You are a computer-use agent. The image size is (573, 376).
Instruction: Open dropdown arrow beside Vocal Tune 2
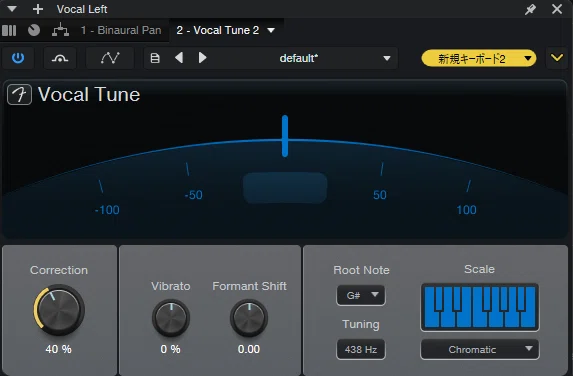(271, 30)
